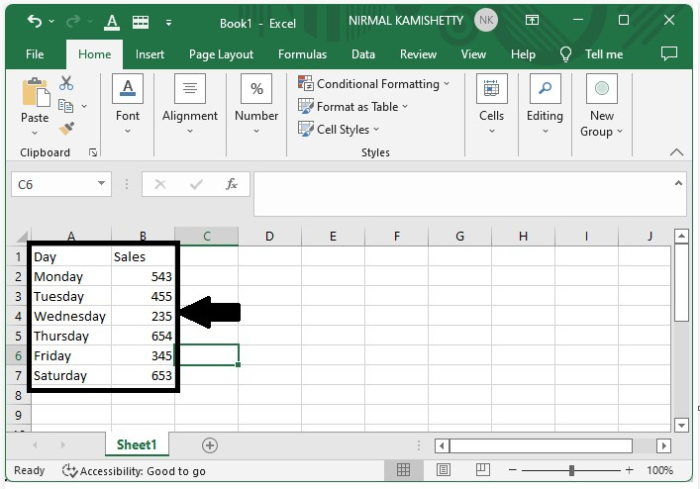Expand the Name Box dropdown arrow
The height and width of the screenshot is (489, 700).
coord(101,184)
